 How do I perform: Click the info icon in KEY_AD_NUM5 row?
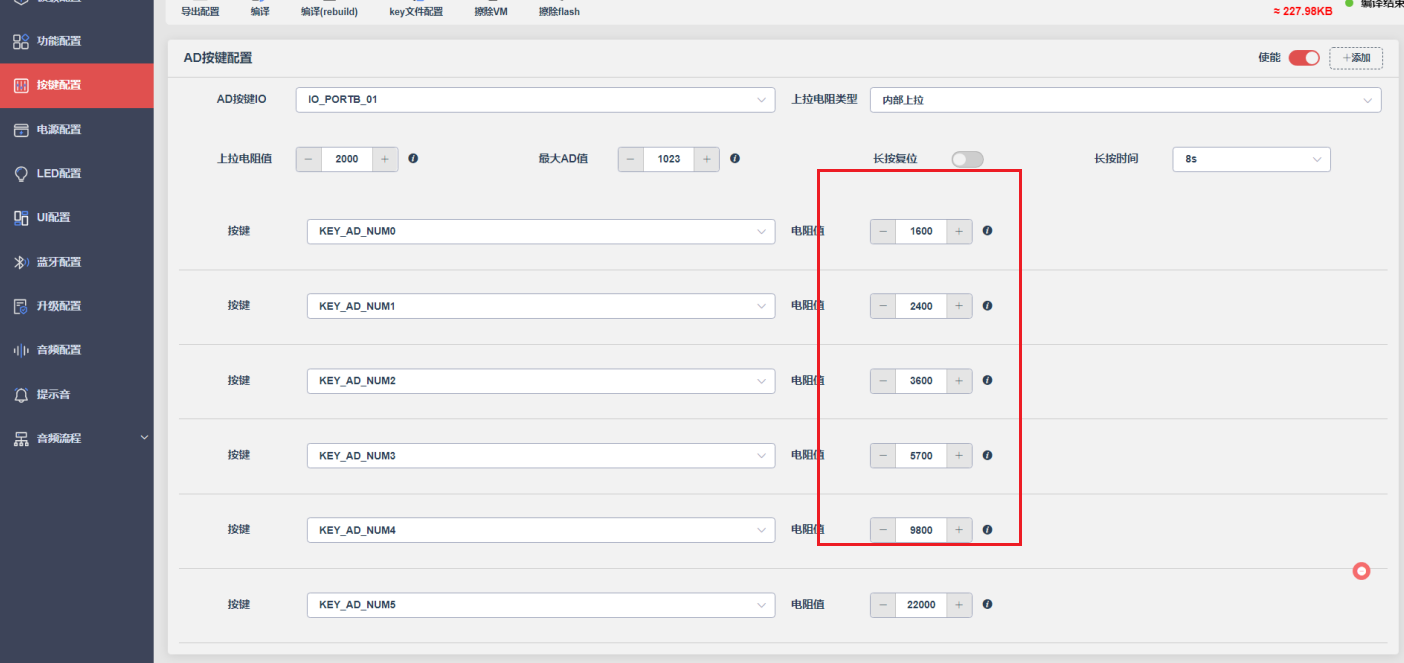pos(987,604)
